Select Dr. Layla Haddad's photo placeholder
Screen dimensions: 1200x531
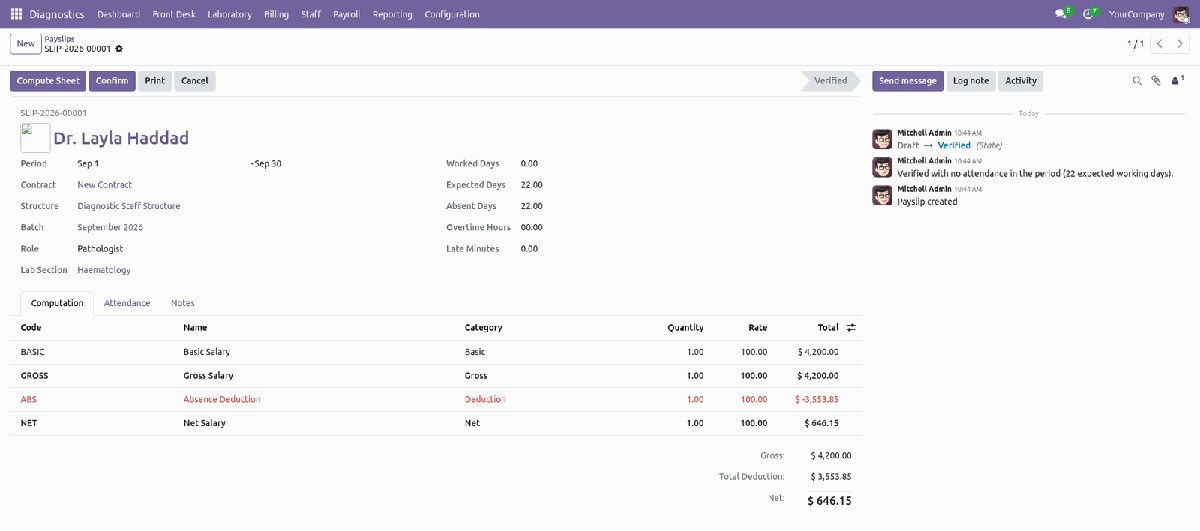point(35,138)
